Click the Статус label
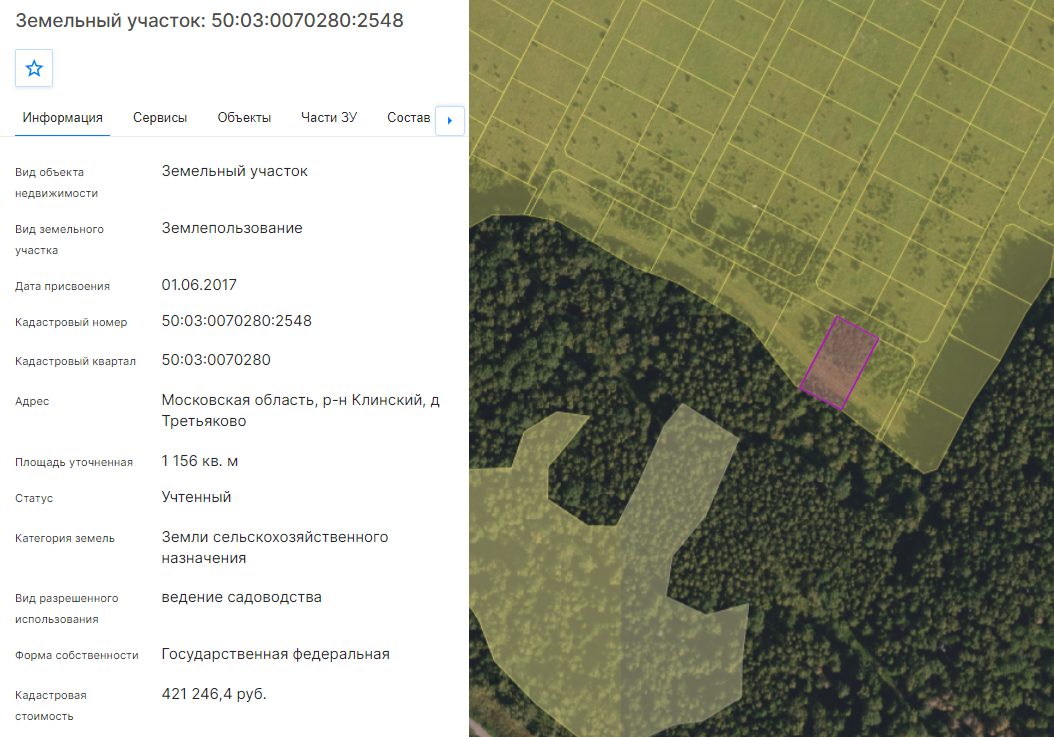 tap(34, 498)
